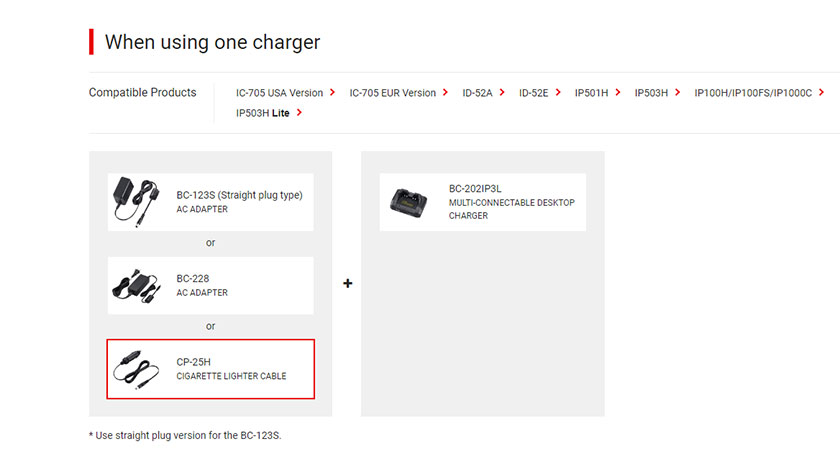Click the red chevron beside IP503H Lite
Image resolution: width=840 pixels, height=472 pixels.
pyautogui.click(x=299, y=113)
